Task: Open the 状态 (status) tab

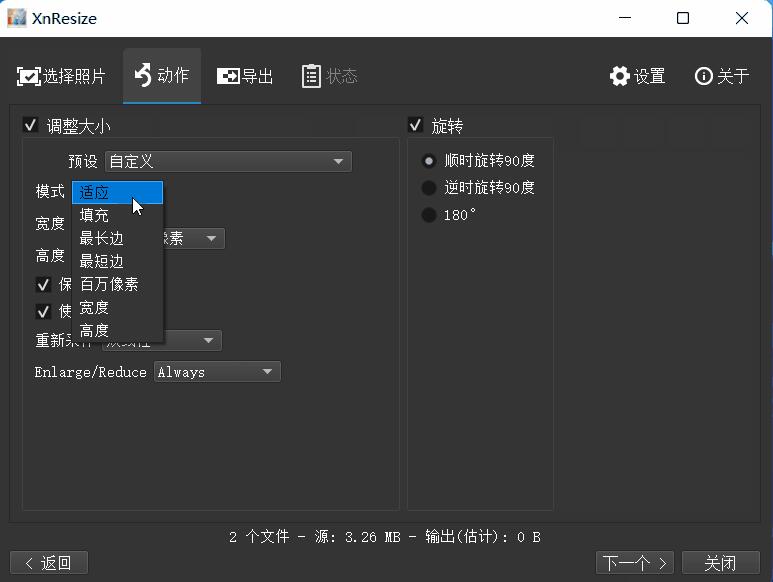Action: (x=329, y=76)
